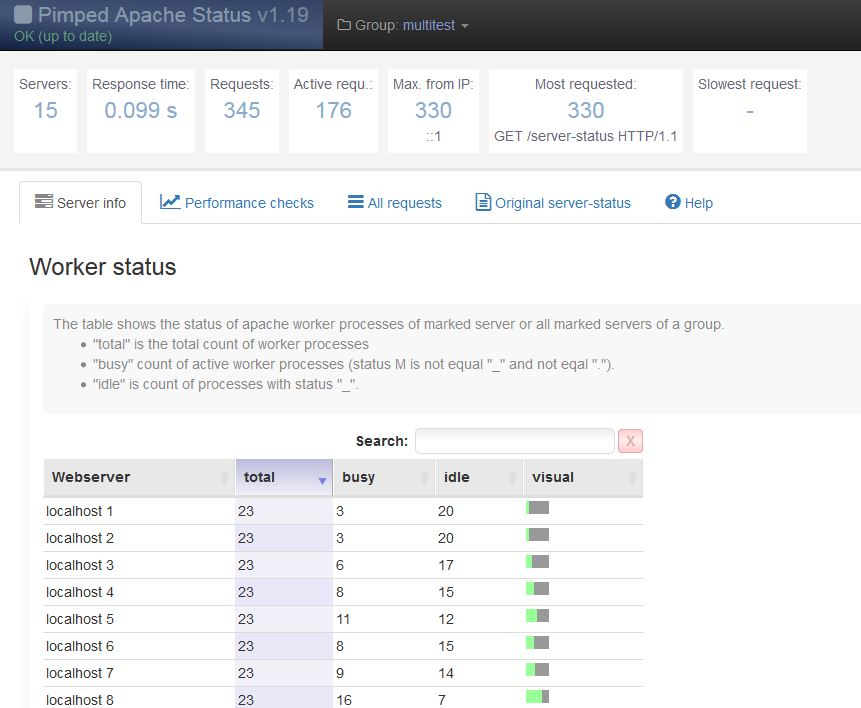Open the All requests tab
The height and width of the screenshot is (708, 861).
[x=394, y=203]
